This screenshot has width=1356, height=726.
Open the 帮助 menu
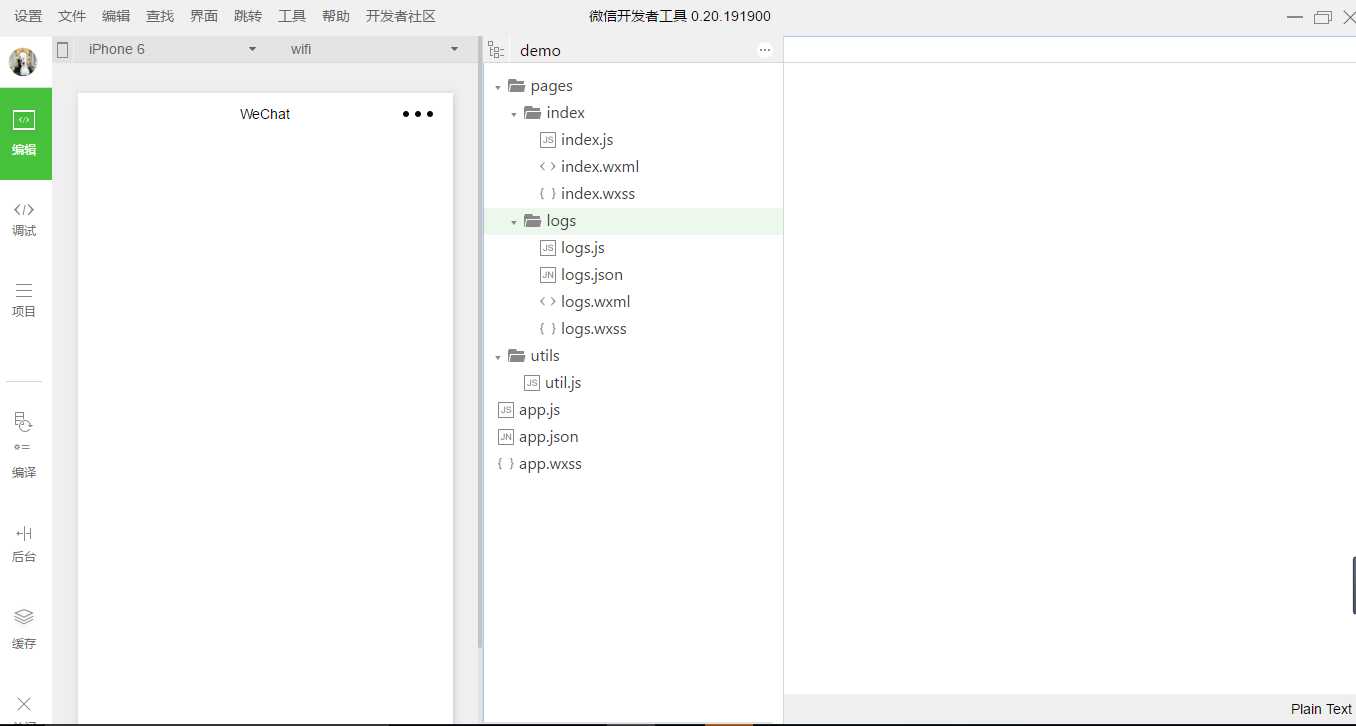click(336, 16)
